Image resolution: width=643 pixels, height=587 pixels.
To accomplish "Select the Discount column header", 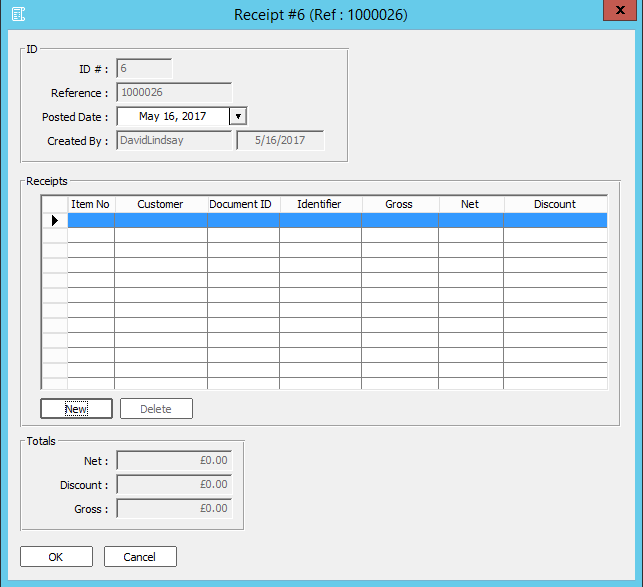I will pyautogui.click(x=556, y=204).
